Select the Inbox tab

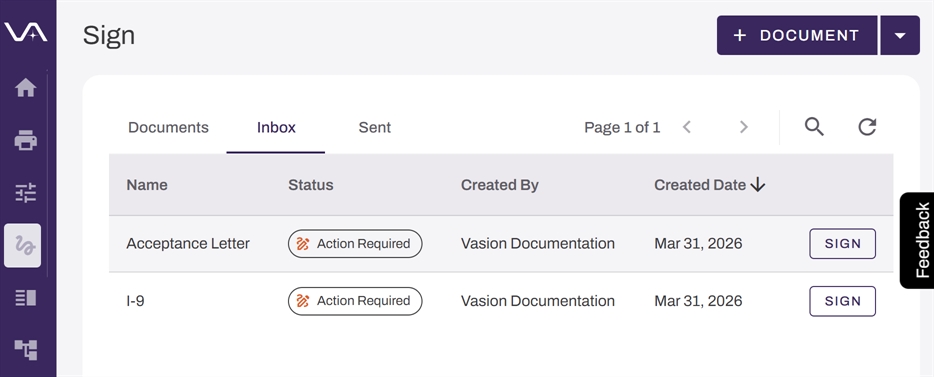(276, 127)
